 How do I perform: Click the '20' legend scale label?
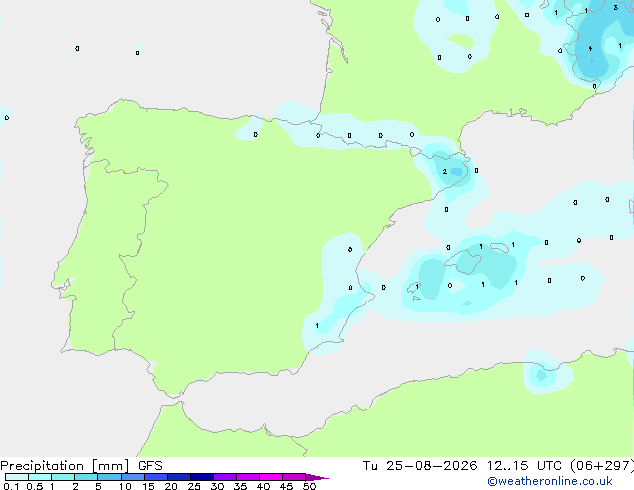click(171, 486)
